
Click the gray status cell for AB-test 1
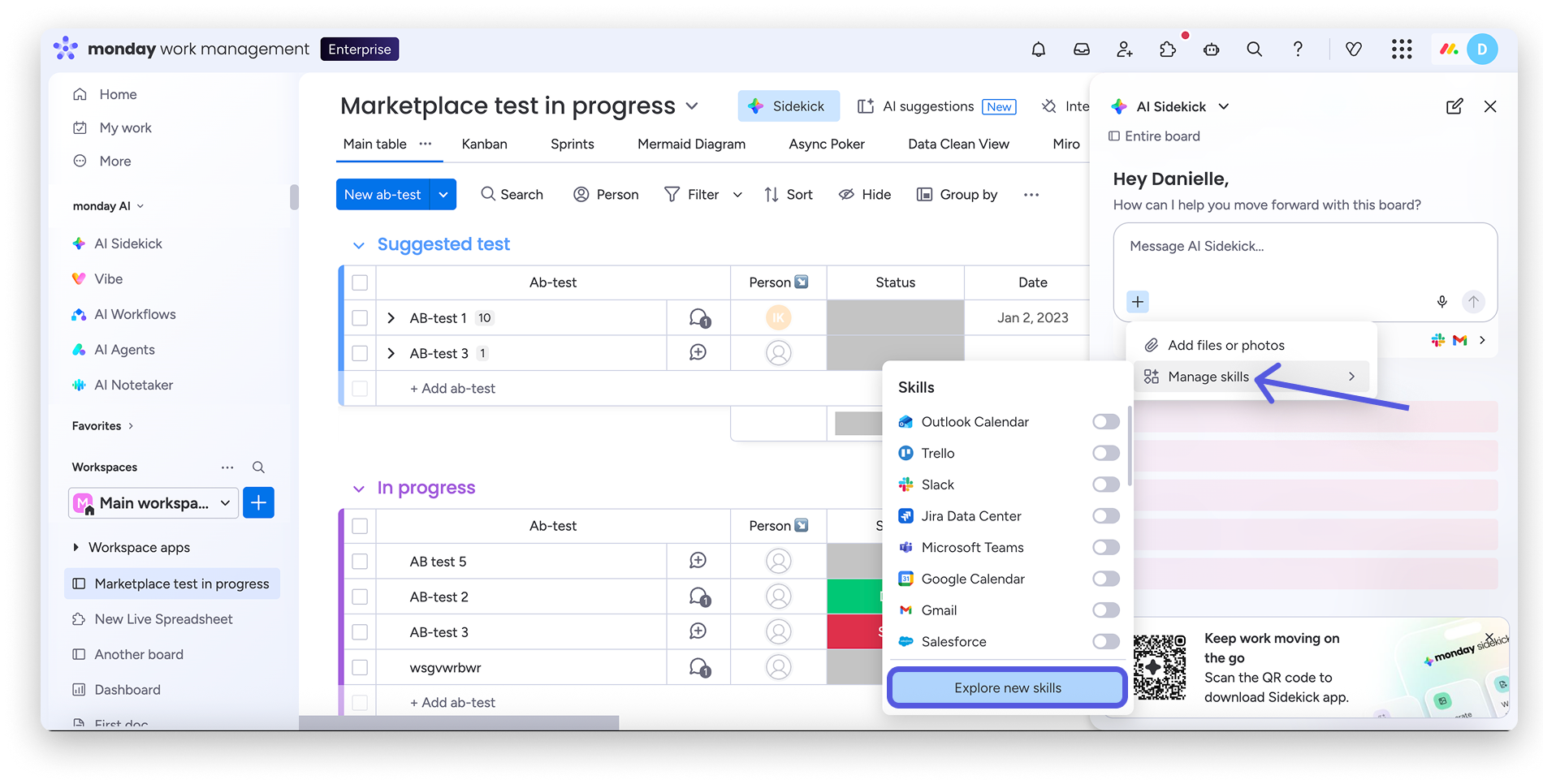(x=896, y=318)
